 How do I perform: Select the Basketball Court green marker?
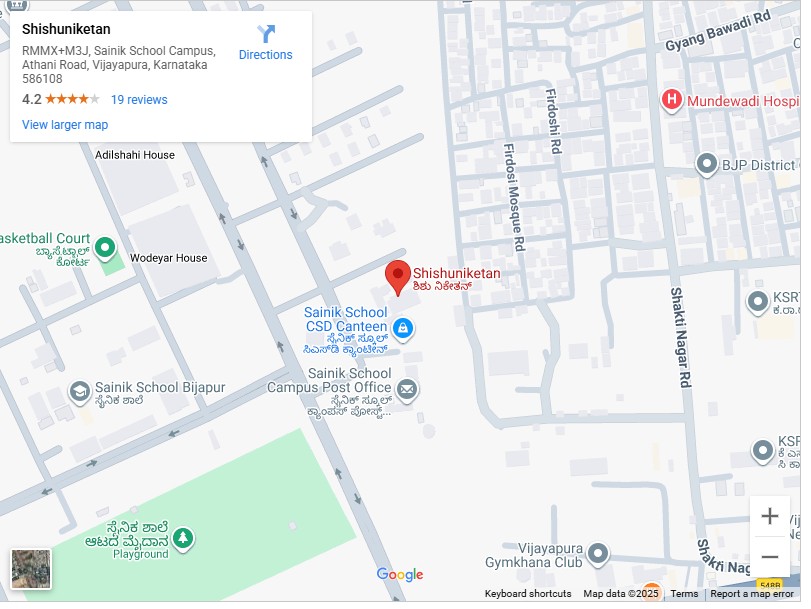click(105, 248)
